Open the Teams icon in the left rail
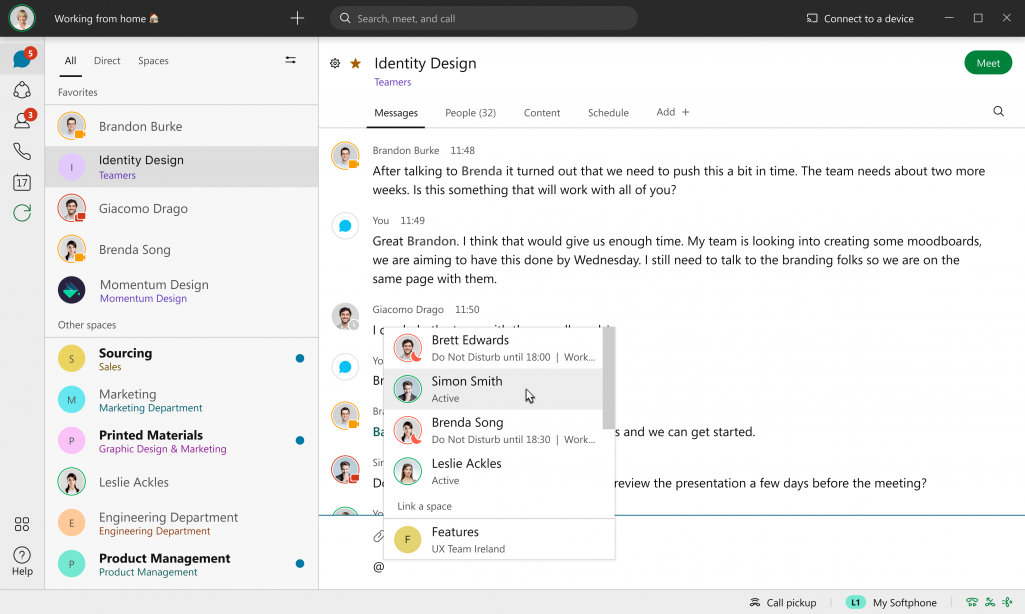Screen dimensions: 1025x614 point(21,91)
